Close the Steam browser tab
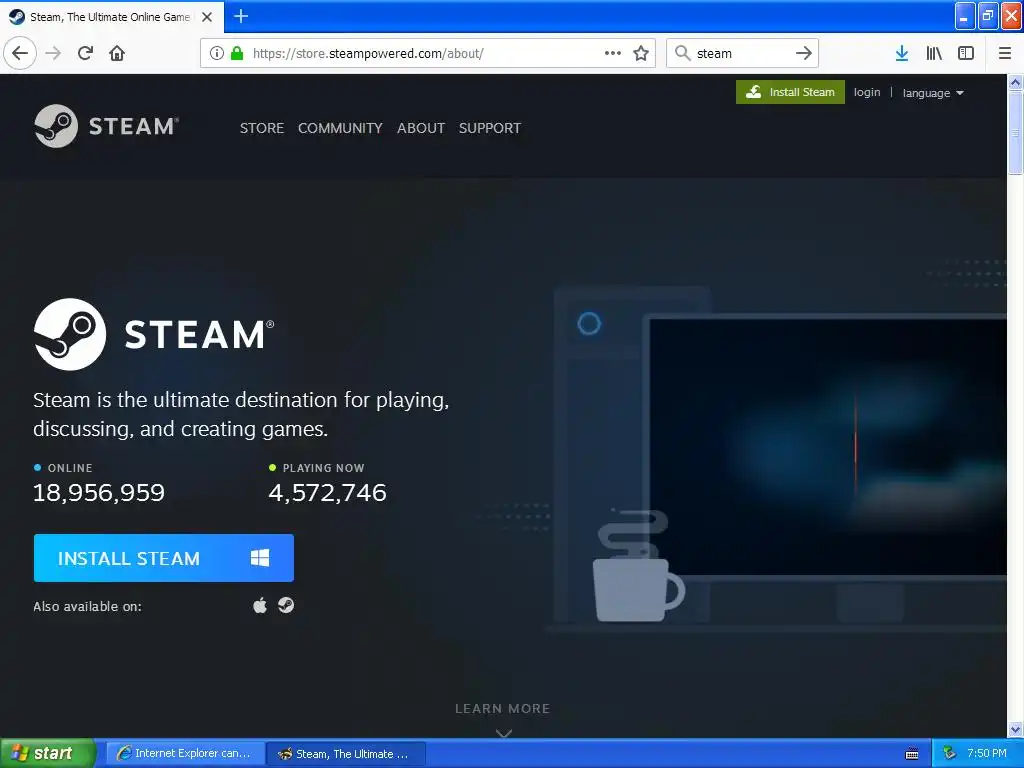Screen dimensions: 1024x768 [207, 17]
